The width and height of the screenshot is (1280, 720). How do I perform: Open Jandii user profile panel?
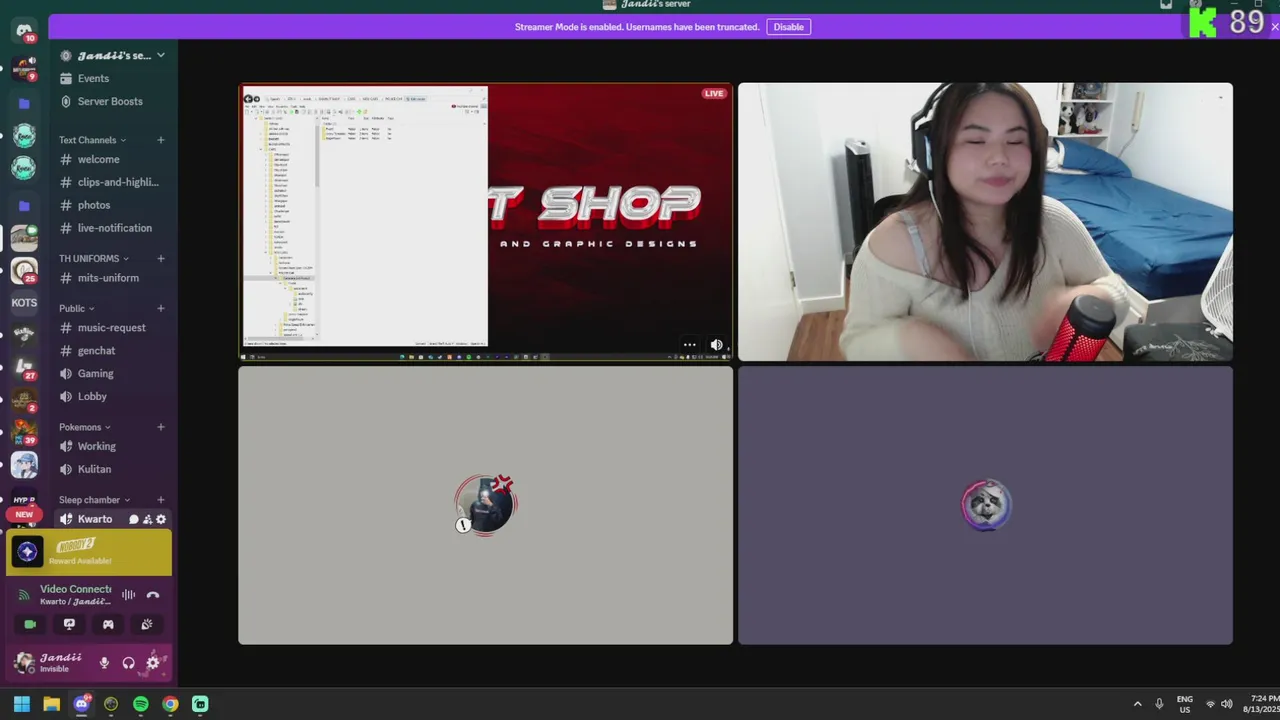50,662
